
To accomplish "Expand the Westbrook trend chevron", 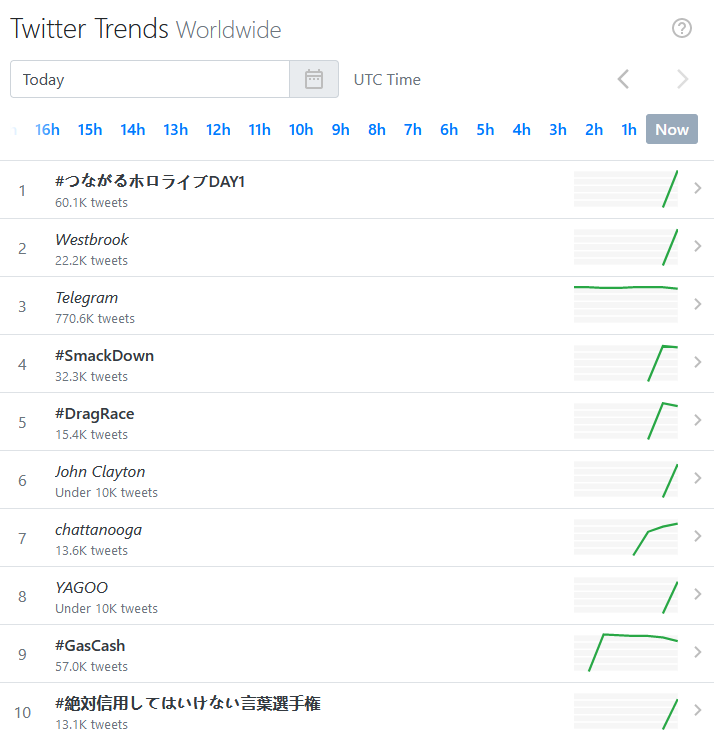I will 698,246.
